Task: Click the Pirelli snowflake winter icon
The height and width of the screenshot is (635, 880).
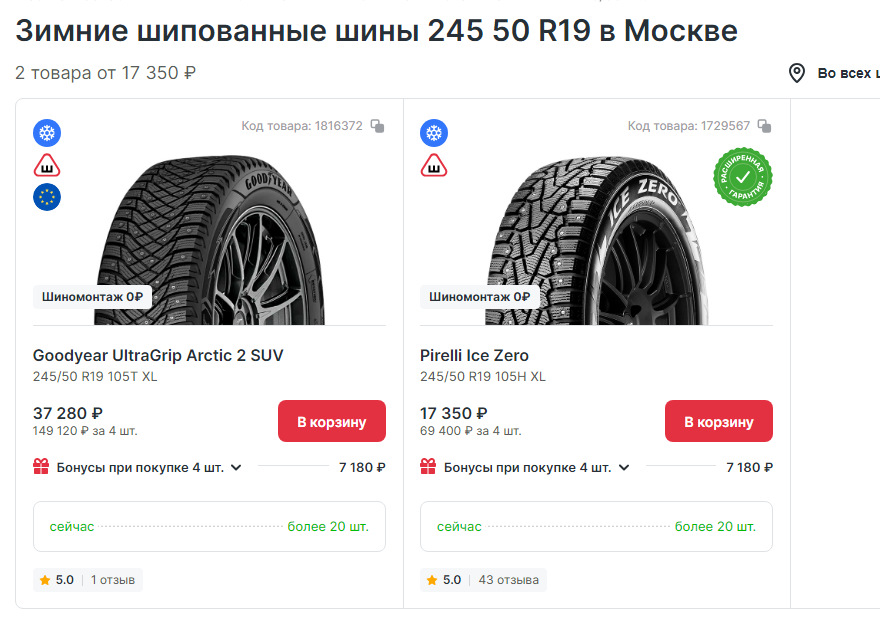Action: [434, 132]
